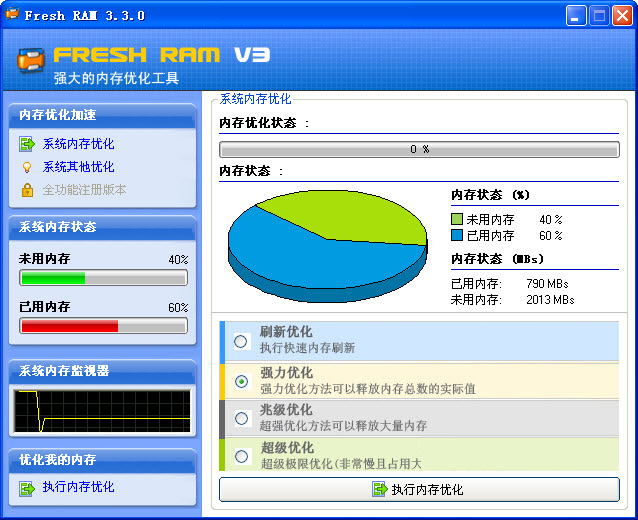
Task: Click the green arrow icon beside 系统内存优化
Action: pos(27,144)
